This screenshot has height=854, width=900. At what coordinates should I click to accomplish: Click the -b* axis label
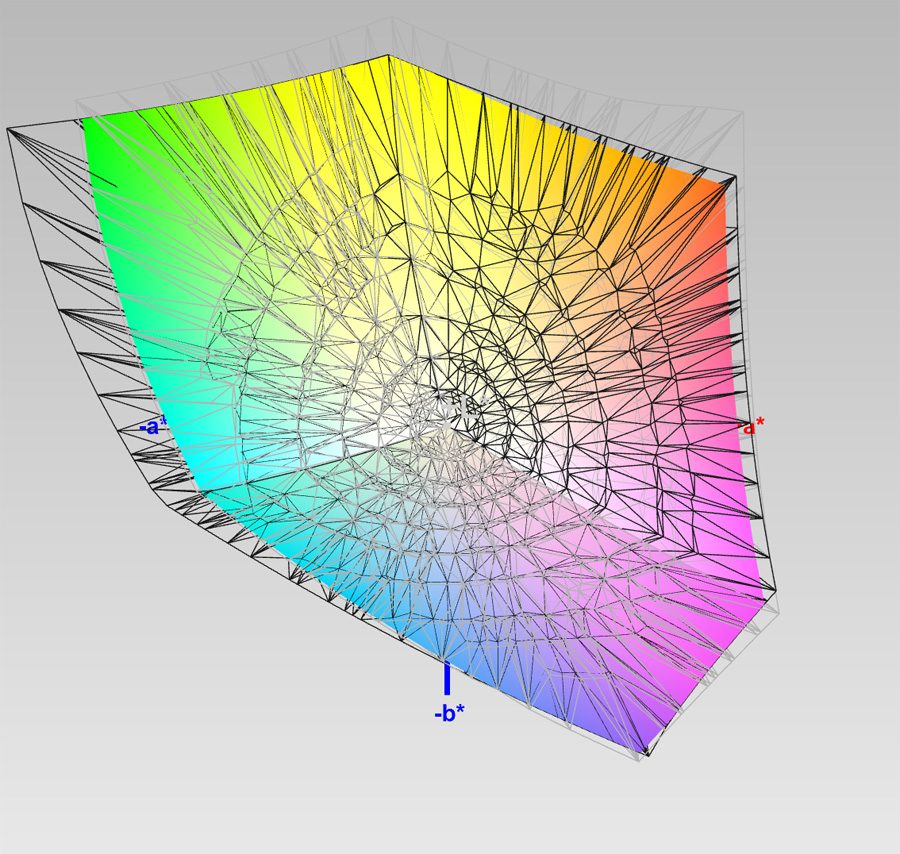point(449,713)
